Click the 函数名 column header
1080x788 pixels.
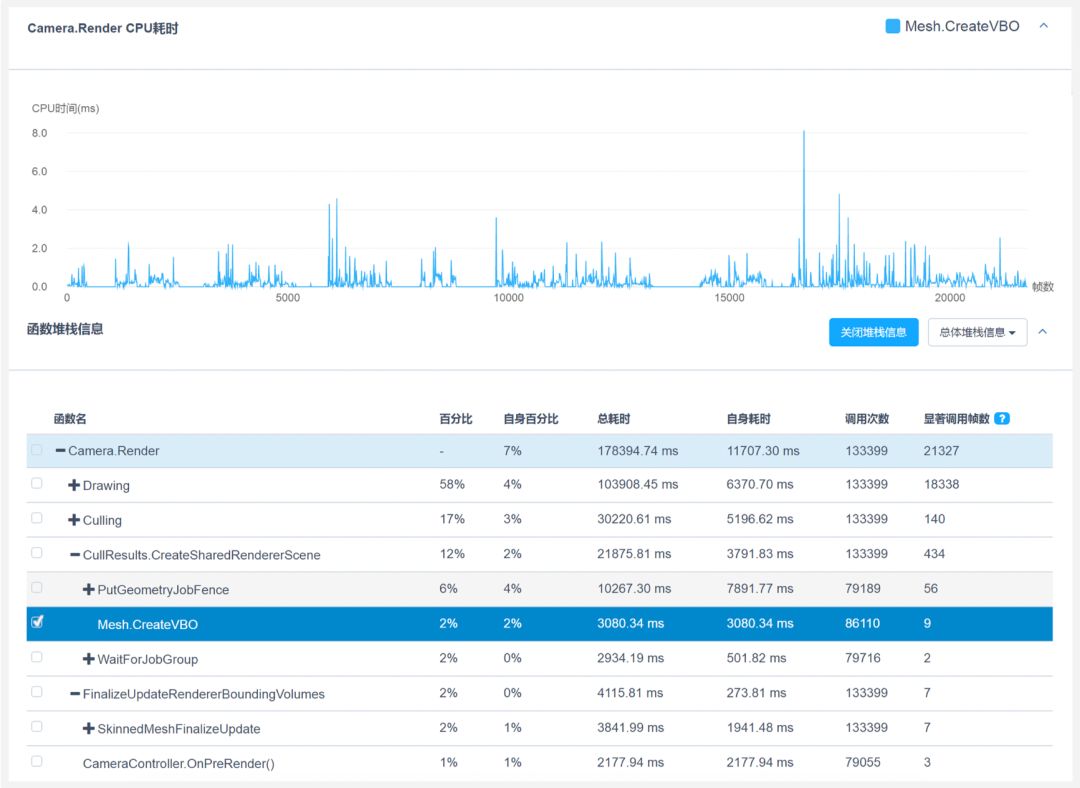pyautogui.click(x=70, y=419)
